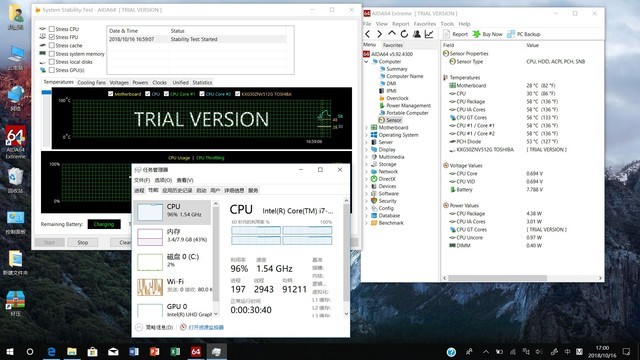
Task: Toggle CPU Core #1 graph checkbox
Action: click(x=166, y=94)
